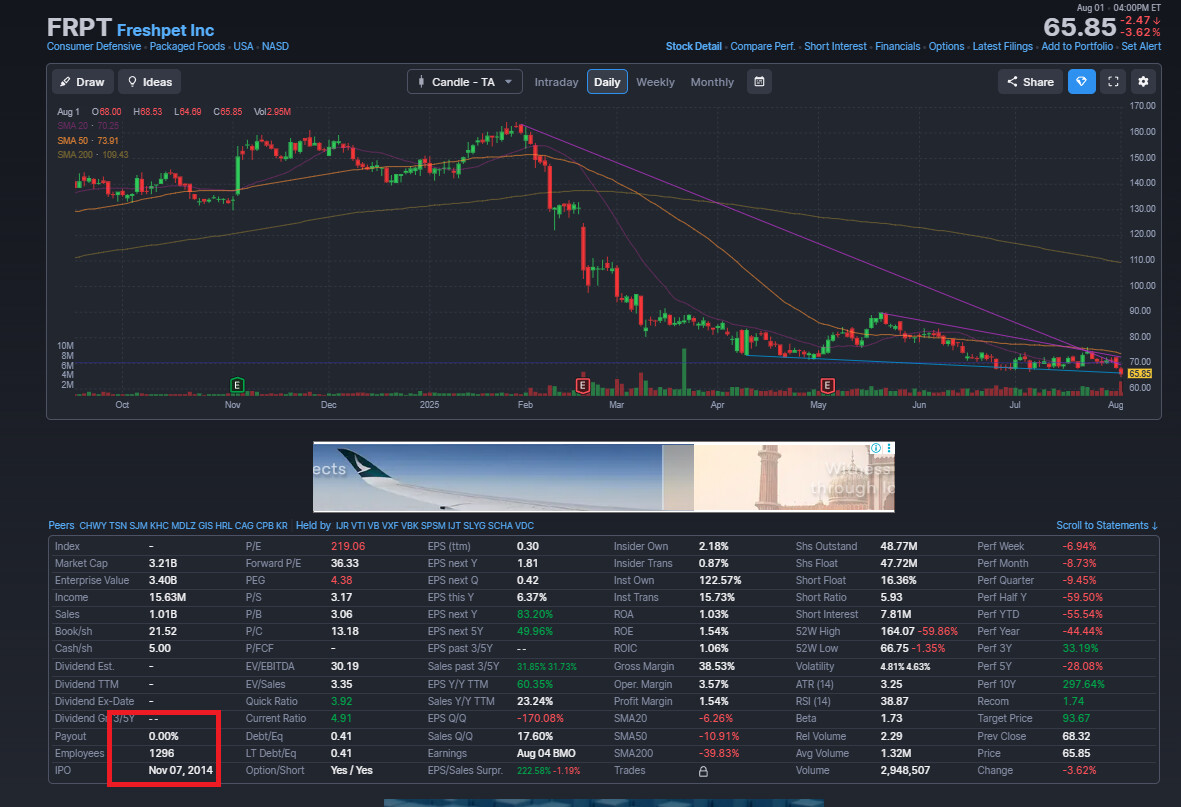Click the 65.85 price label on axis
The width and height of the screenshot is (1181, 807).
click(x=1139, y=374)
